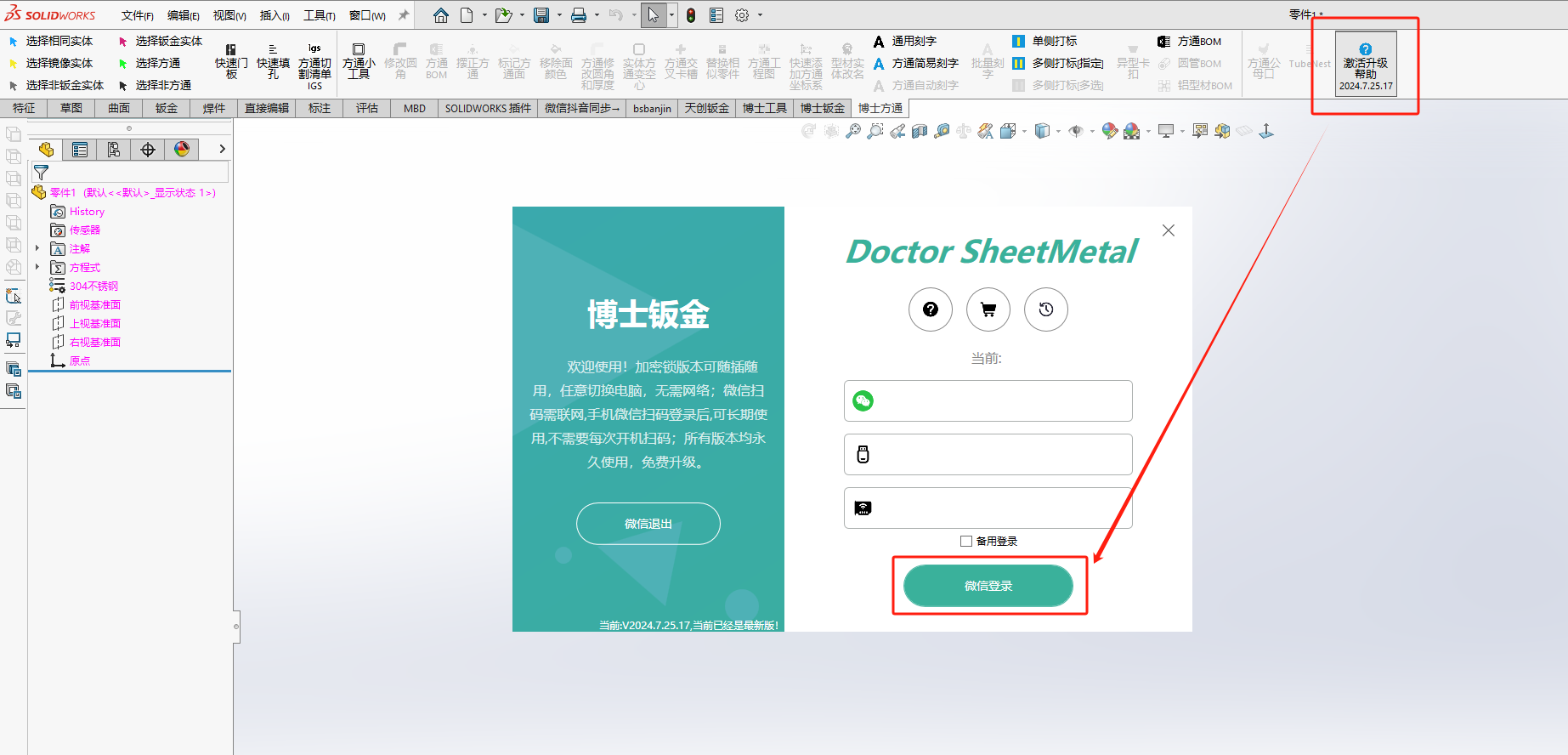Switch to the 钣金 tab
Image resolution: width=1568 pixels, height=755 pixels.
pyautogui.click(x=167, y=108)
